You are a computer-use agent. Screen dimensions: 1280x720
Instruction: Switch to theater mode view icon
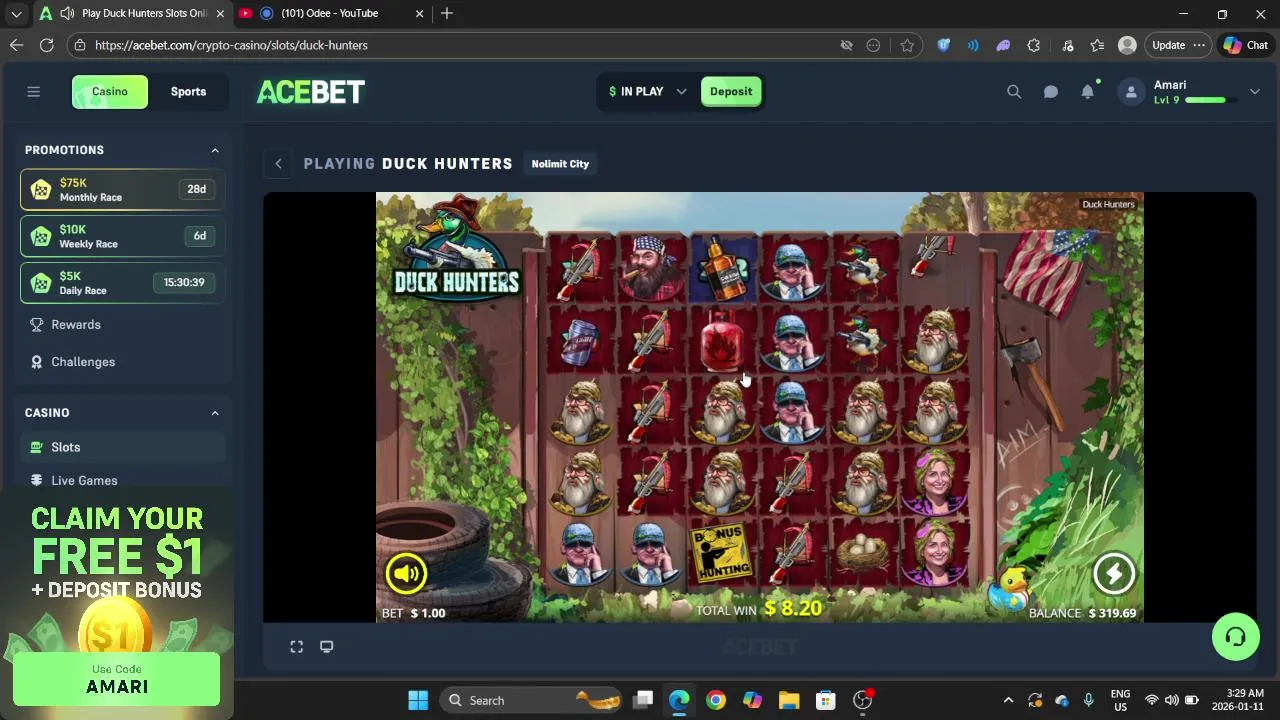pos(326,647)
